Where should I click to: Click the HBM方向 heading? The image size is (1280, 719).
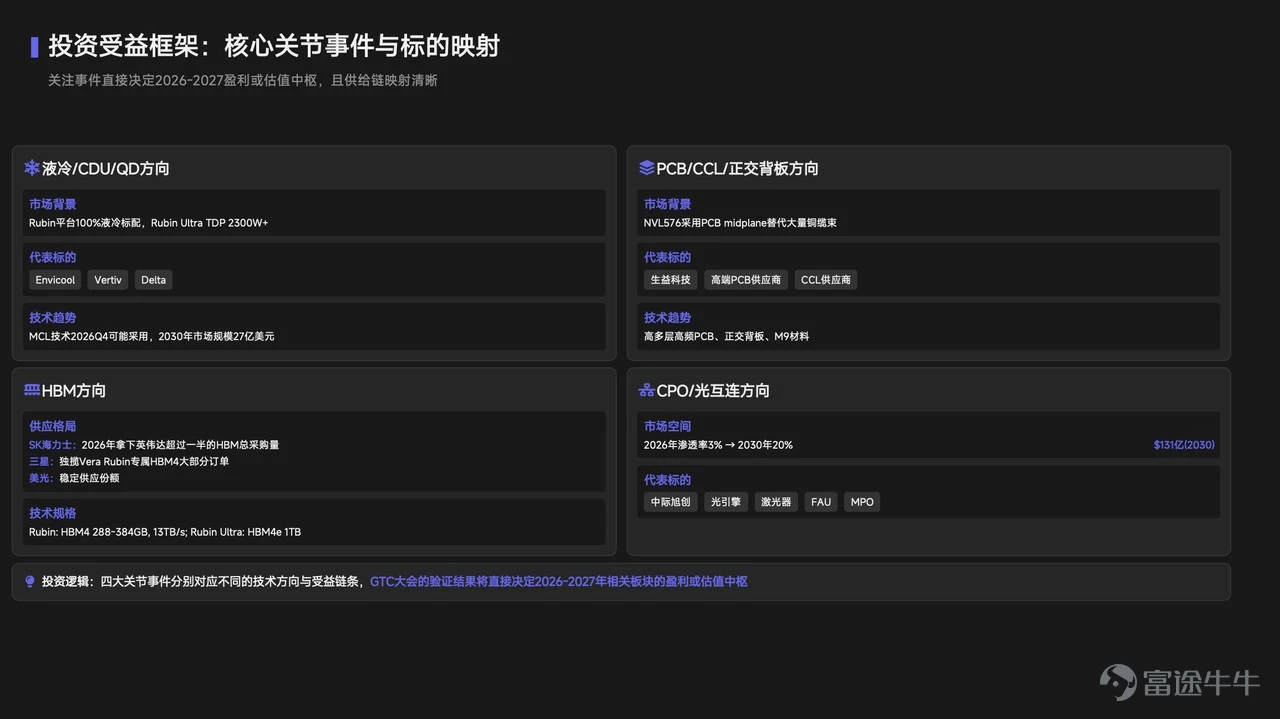[x=74, y=391]
